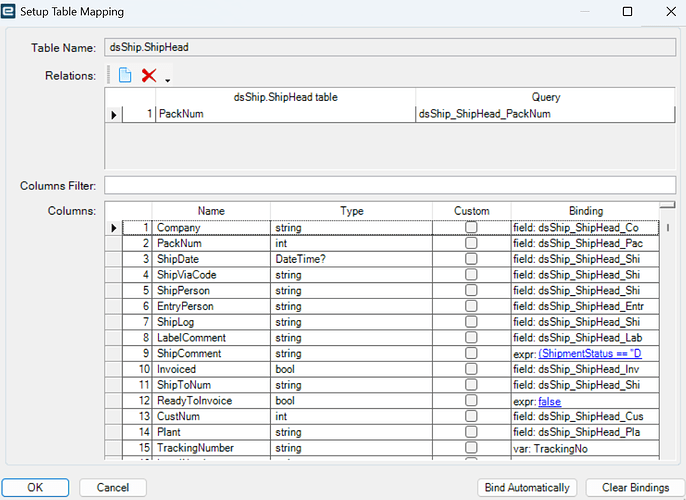Image resolution: width=686 pixels, height=500 pixels.
Task: Select binding cell field: dsShip_ShipHead_Lab
Action: tap(585, 338)
